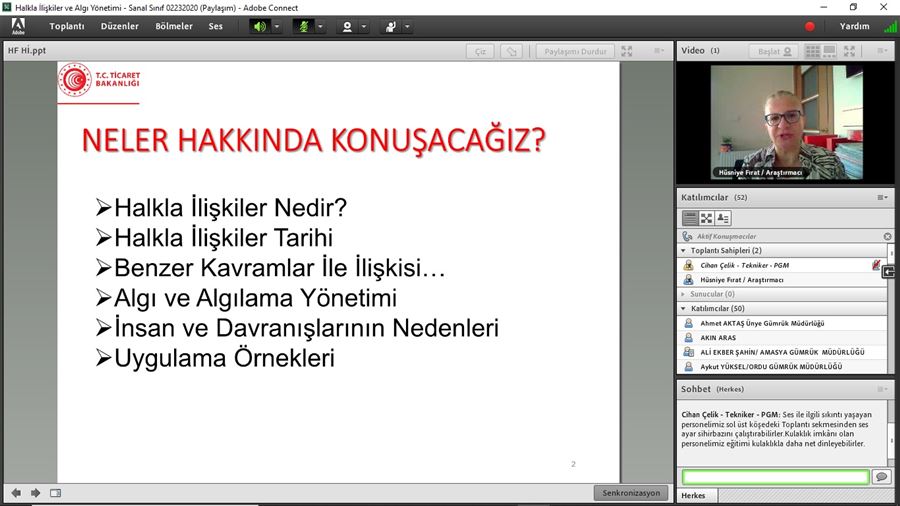Go to the next slide arrow
Viewport: 900px width, 506px height.
(36, 493)
